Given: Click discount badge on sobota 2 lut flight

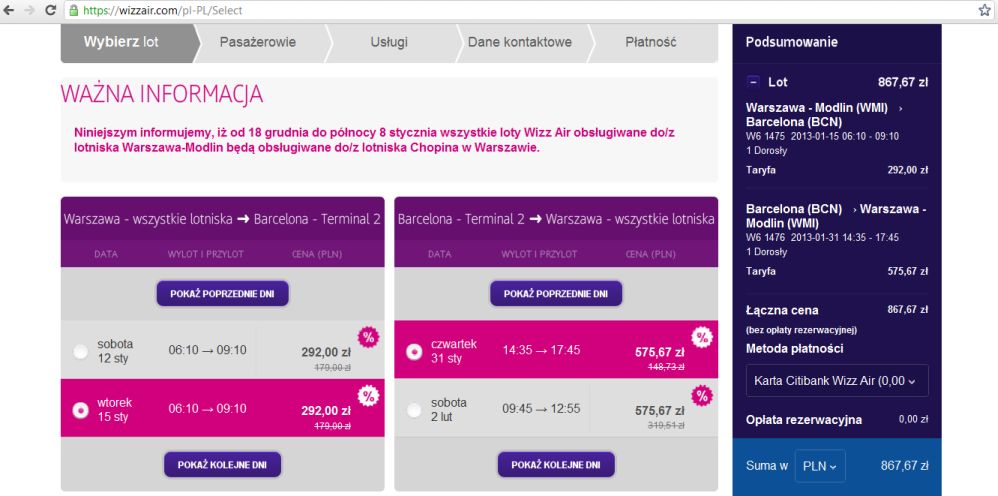Looking at the screenshot, I should point(701,395).
